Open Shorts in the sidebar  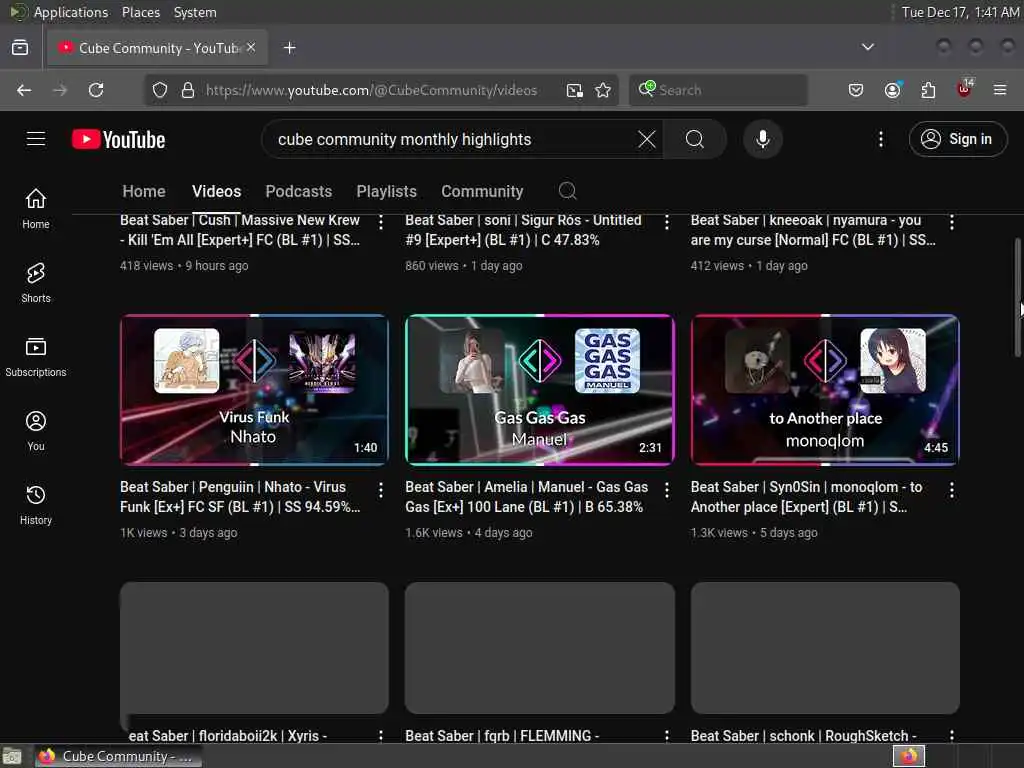[36, 283]
